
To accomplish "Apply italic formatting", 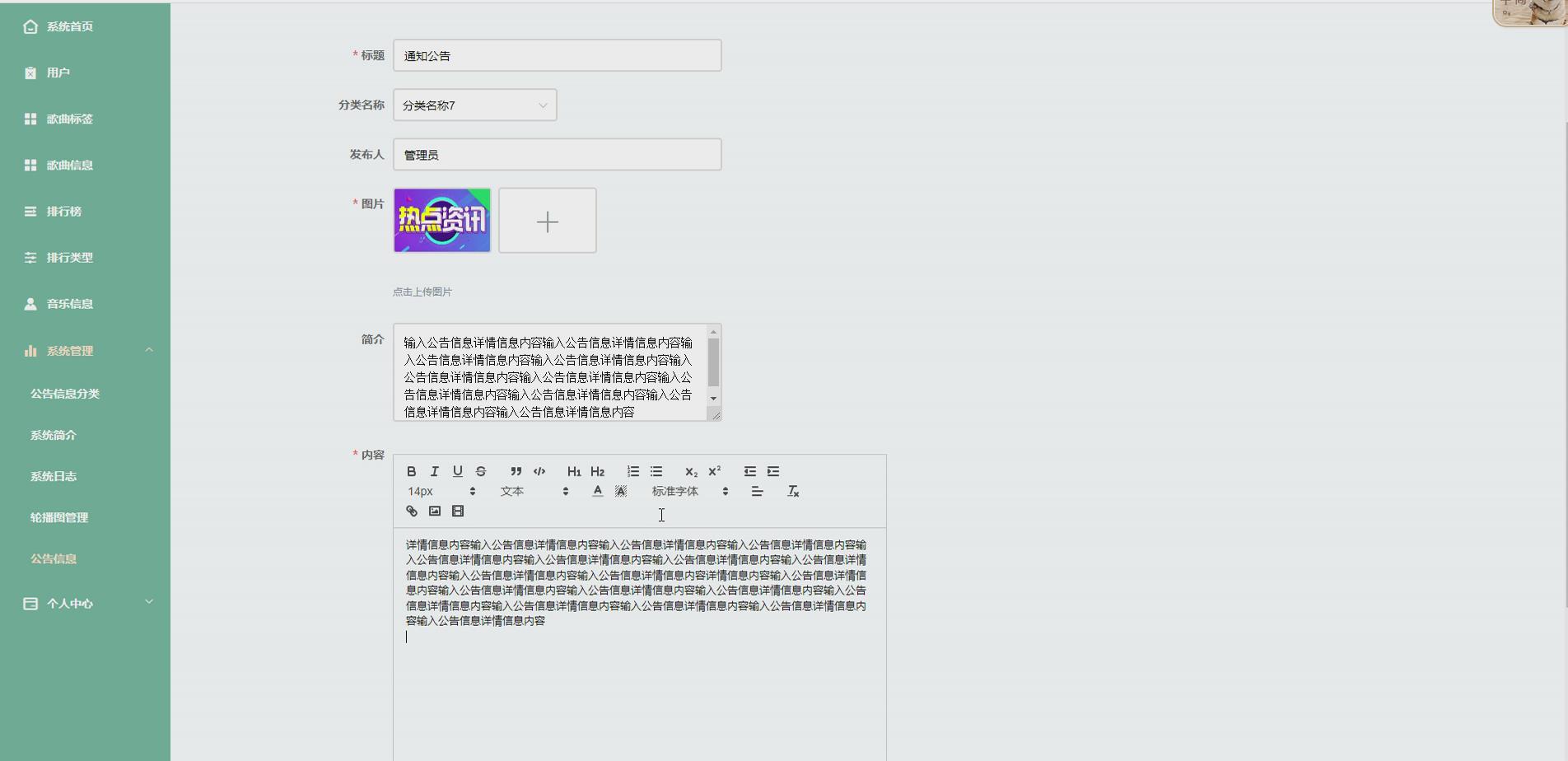I will 434,471.
